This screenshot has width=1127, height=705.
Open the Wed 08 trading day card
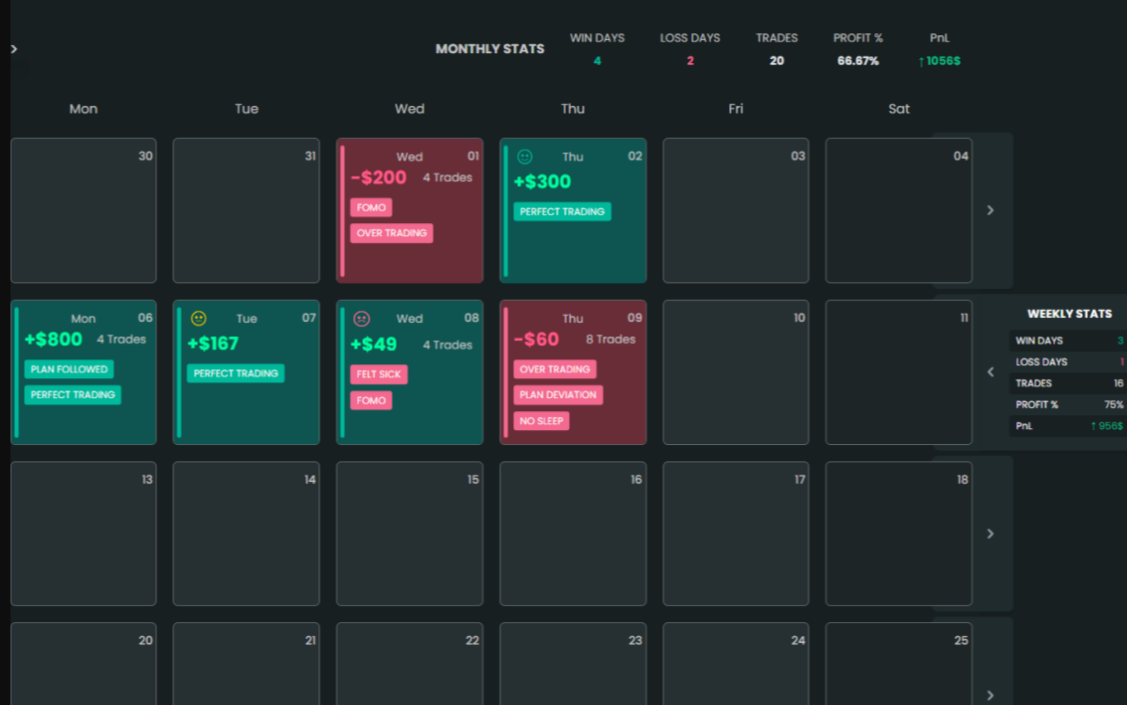click(410, 372)
